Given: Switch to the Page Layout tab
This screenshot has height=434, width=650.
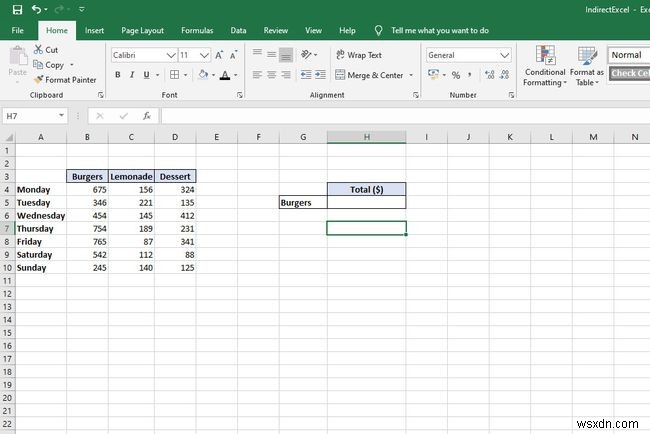Looking at the screenshot, I should point(142,30).
